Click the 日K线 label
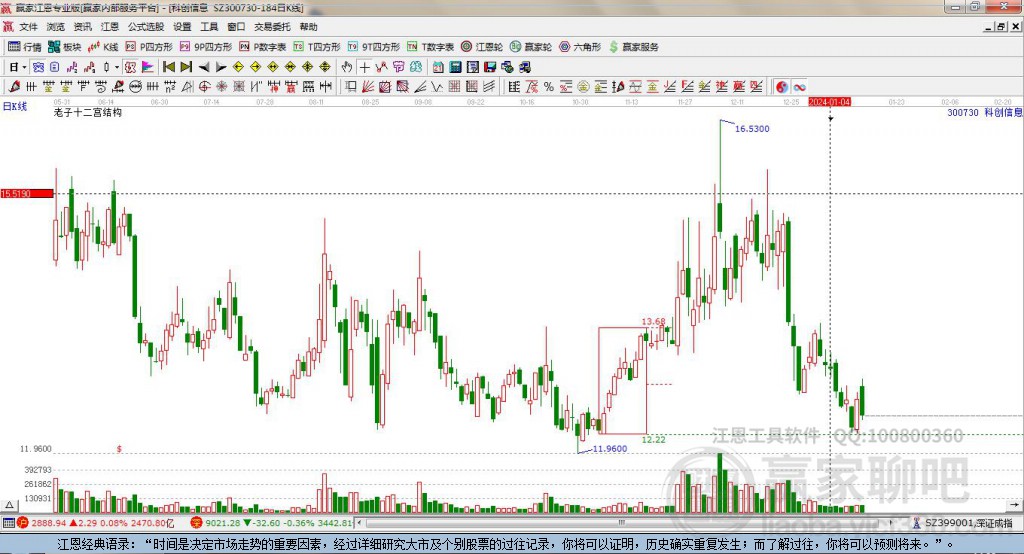Screen dimensions: 1024x554 click(x=14, y=106)
